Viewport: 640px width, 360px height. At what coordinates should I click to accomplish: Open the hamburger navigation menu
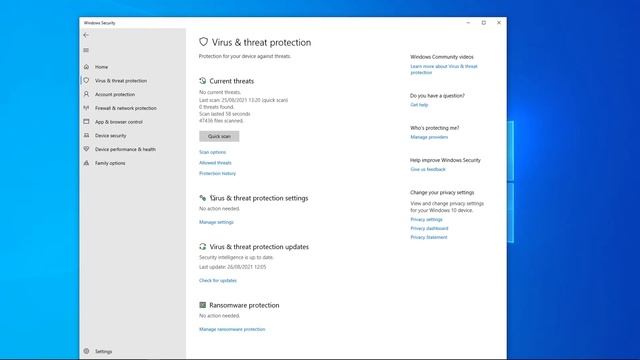click(x=86, y=50)
